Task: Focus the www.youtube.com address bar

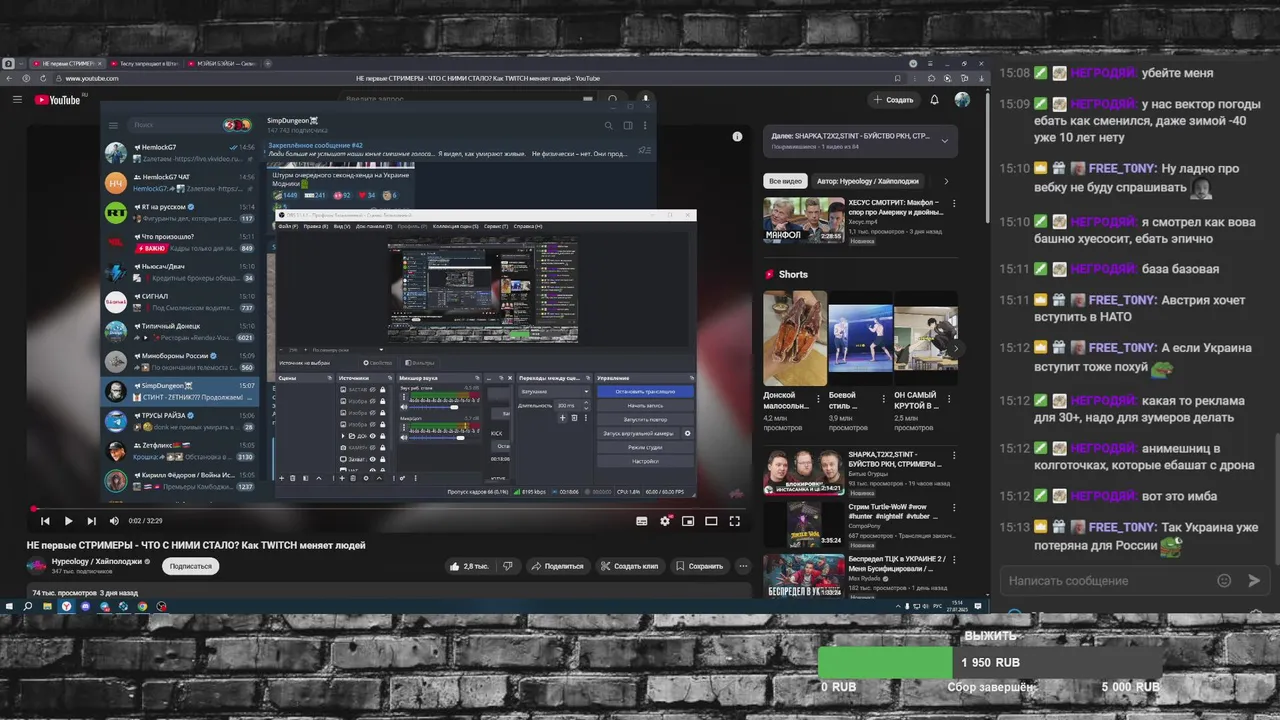Action: click(93, 78)
